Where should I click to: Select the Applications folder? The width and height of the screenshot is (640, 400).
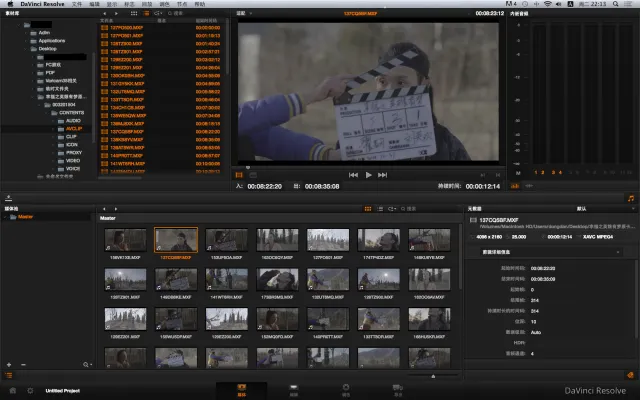[x=51, y=41]
